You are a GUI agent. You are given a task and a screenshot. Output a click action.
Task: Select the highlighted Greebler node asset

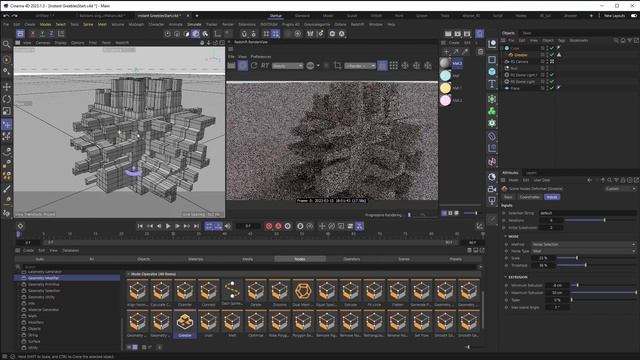click(x=185, y=323)
